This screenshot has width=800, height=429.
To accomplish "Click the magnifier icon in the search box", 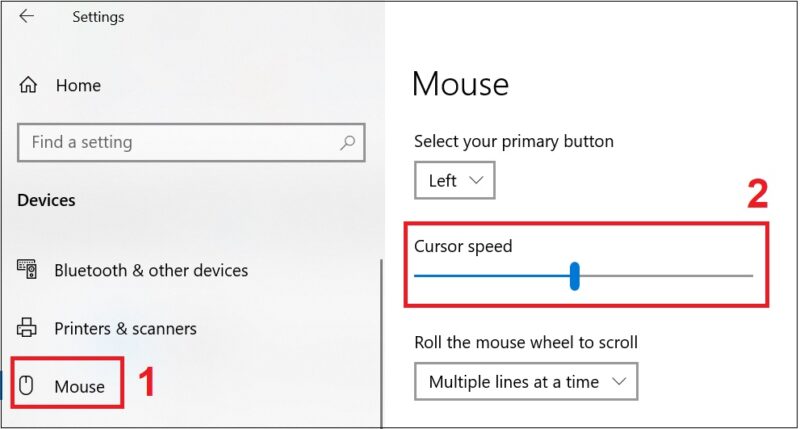I will tap(347, 142).
